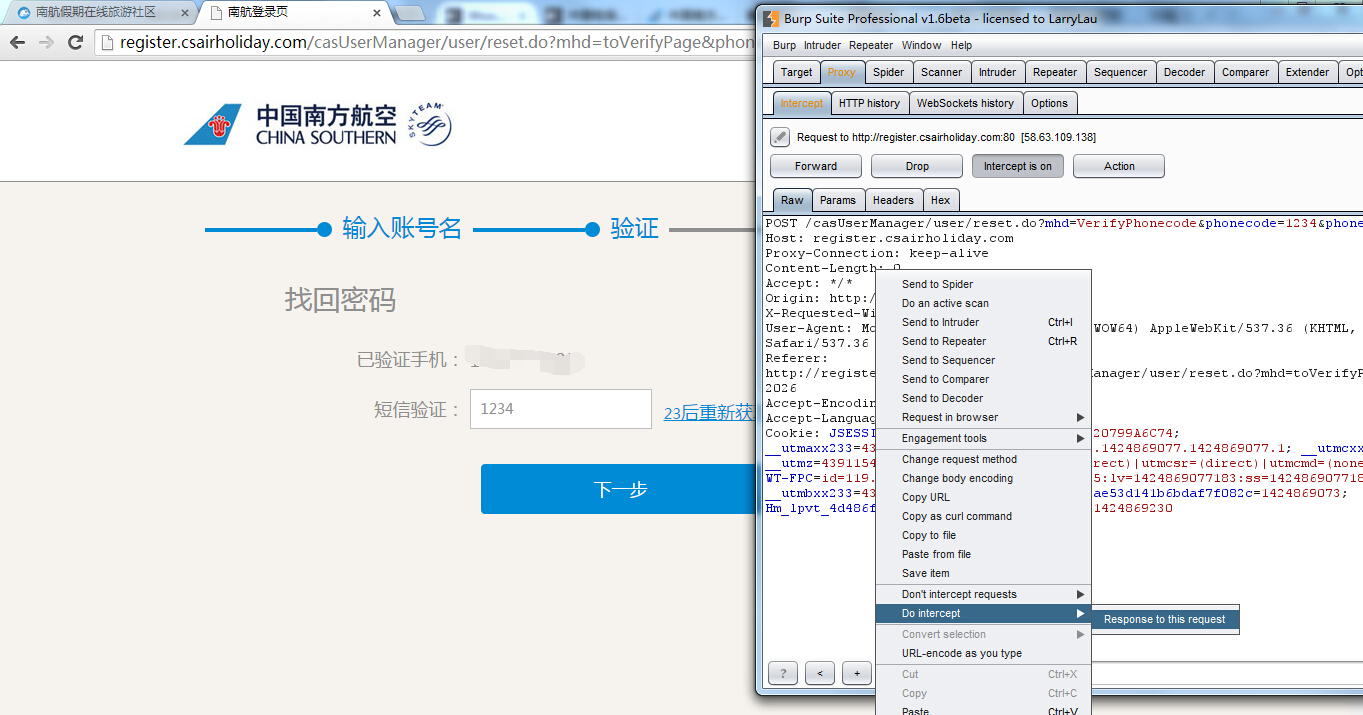Click the browser forward arrow
Image resolution: width=1363 pixels, height=715 pixels.
tap(46, 42)
